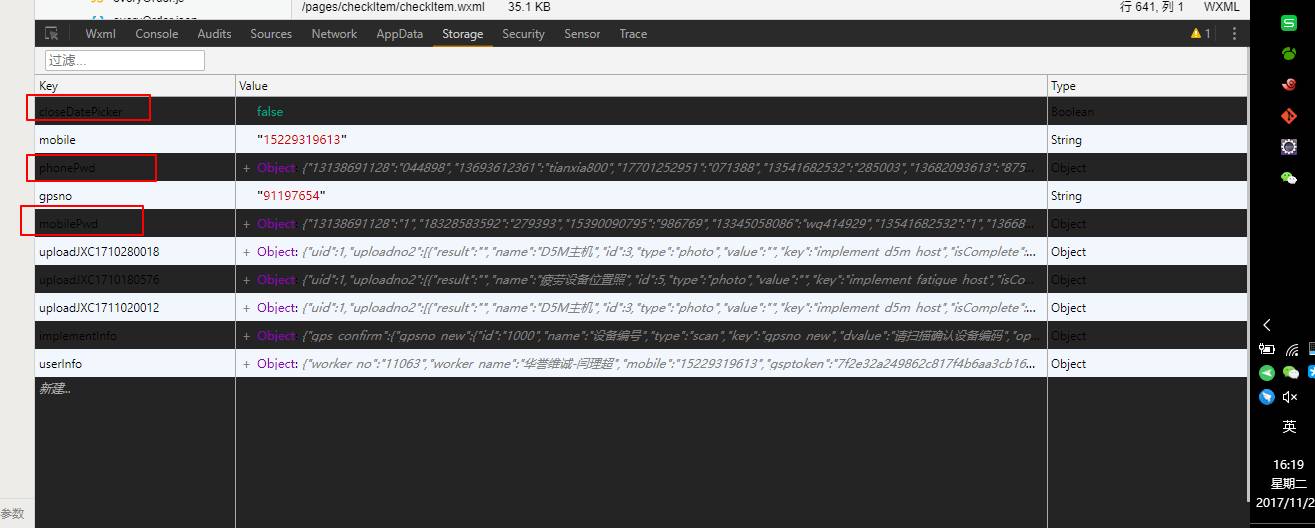Select the userInfo key cell
Screen dimensions: 1315x528
(136, 364)
